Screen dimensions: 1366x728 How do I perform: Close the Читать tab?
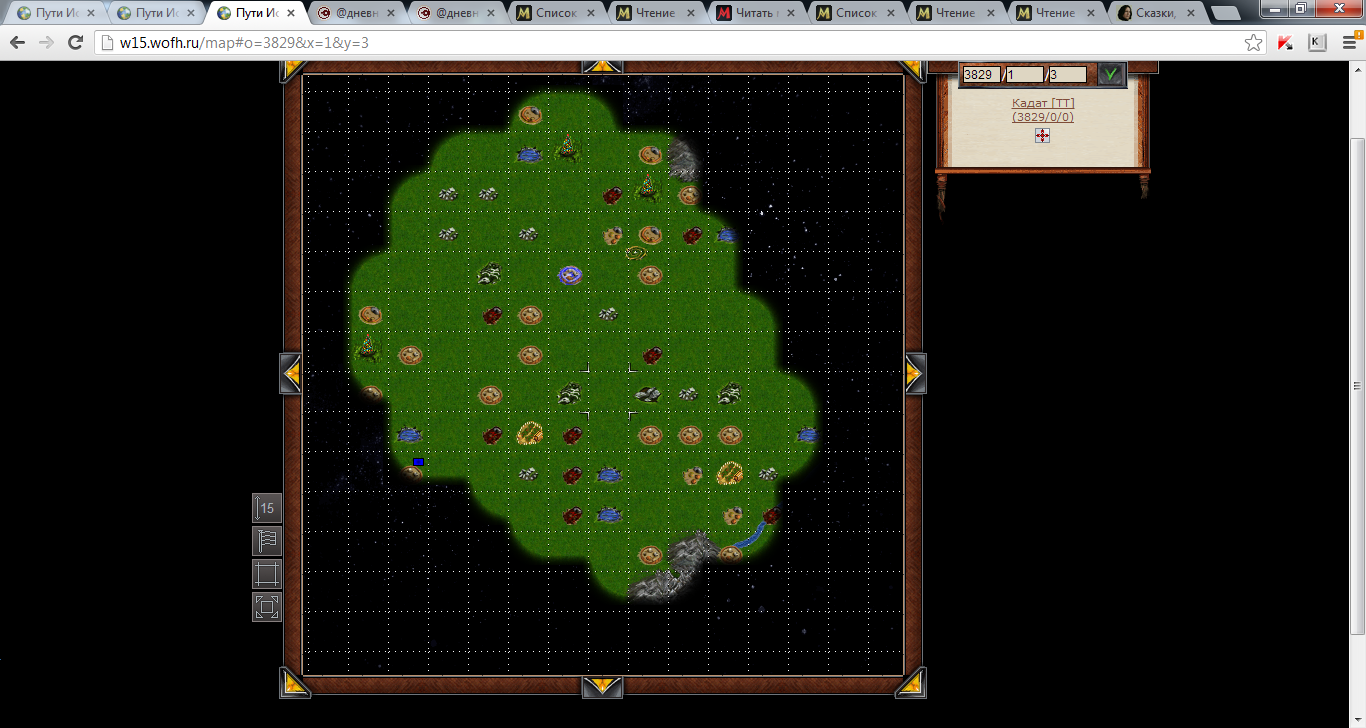pyautogui.click(x=790, y=14)
